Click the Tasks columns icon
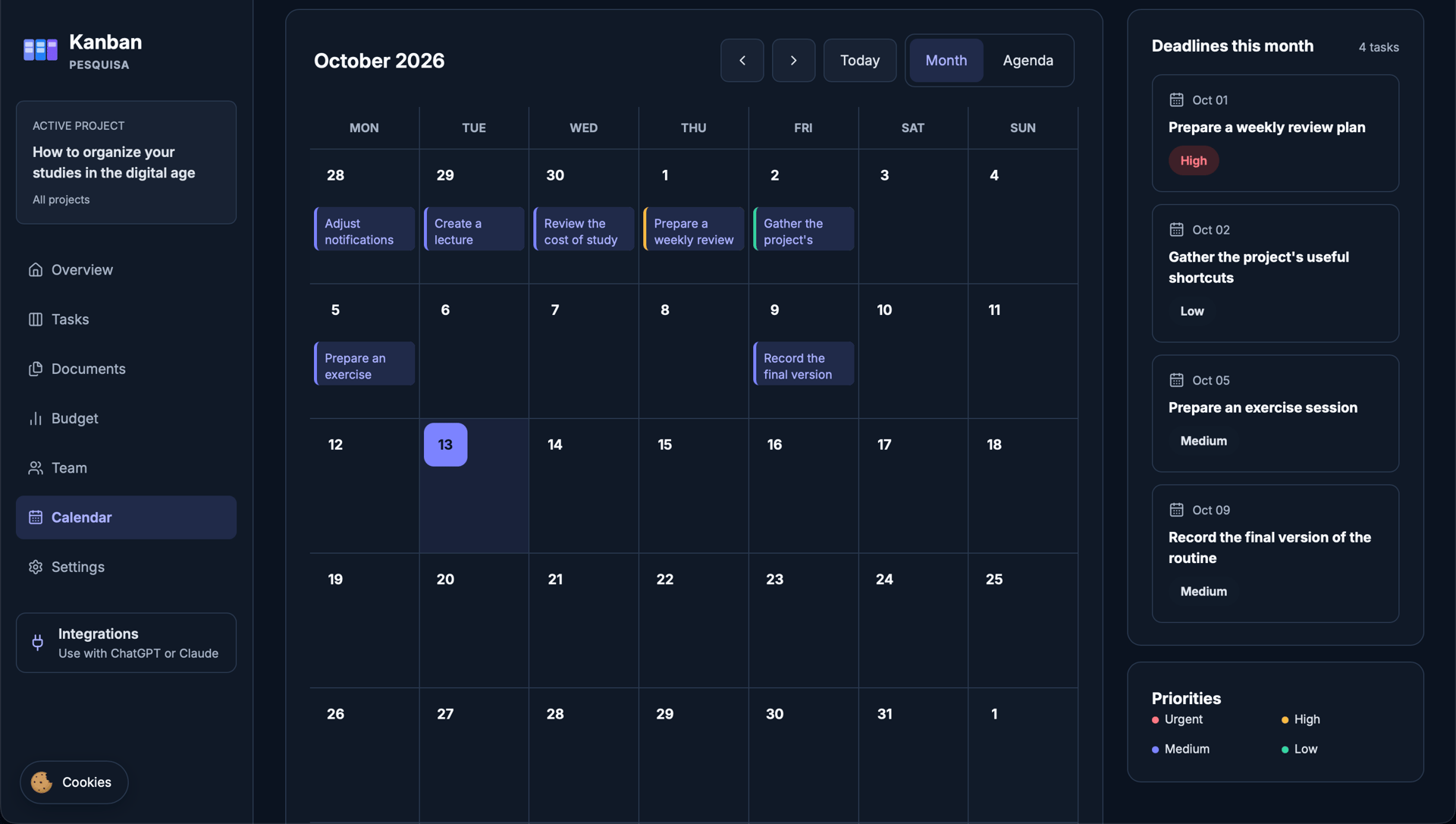Screen dimensions: 1456x824 (36, 319)
